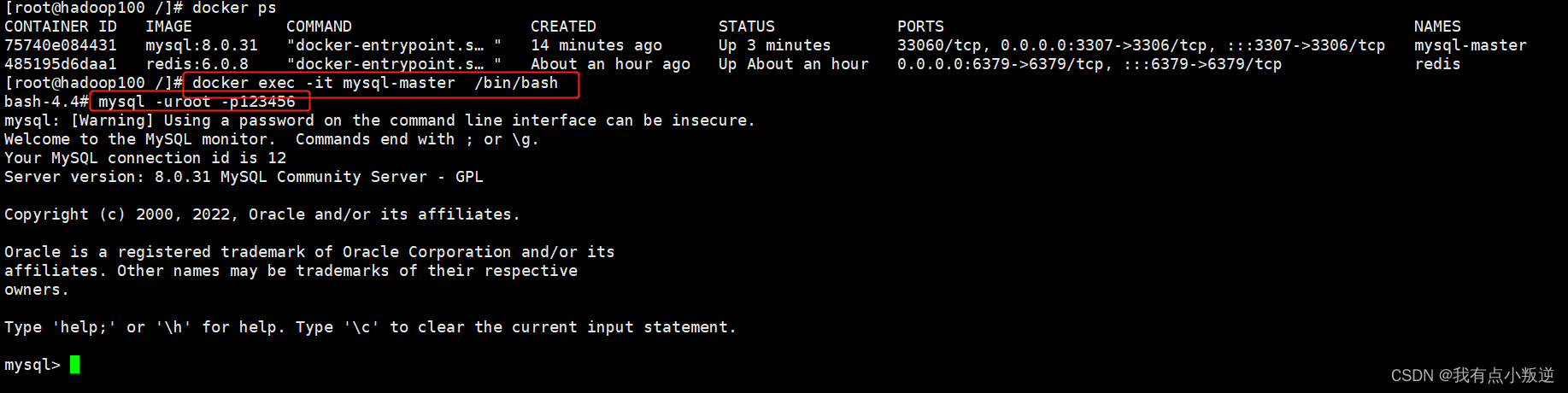
Task: Click the docker ps command text
Action: [234, 8]
